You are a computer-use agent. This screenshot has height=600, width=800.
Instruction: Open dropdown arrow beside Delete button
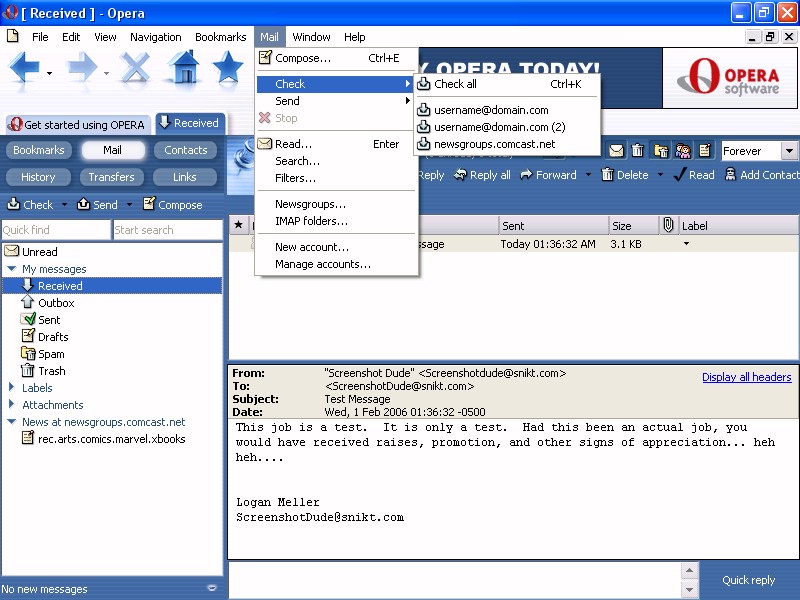click(660, 175)
